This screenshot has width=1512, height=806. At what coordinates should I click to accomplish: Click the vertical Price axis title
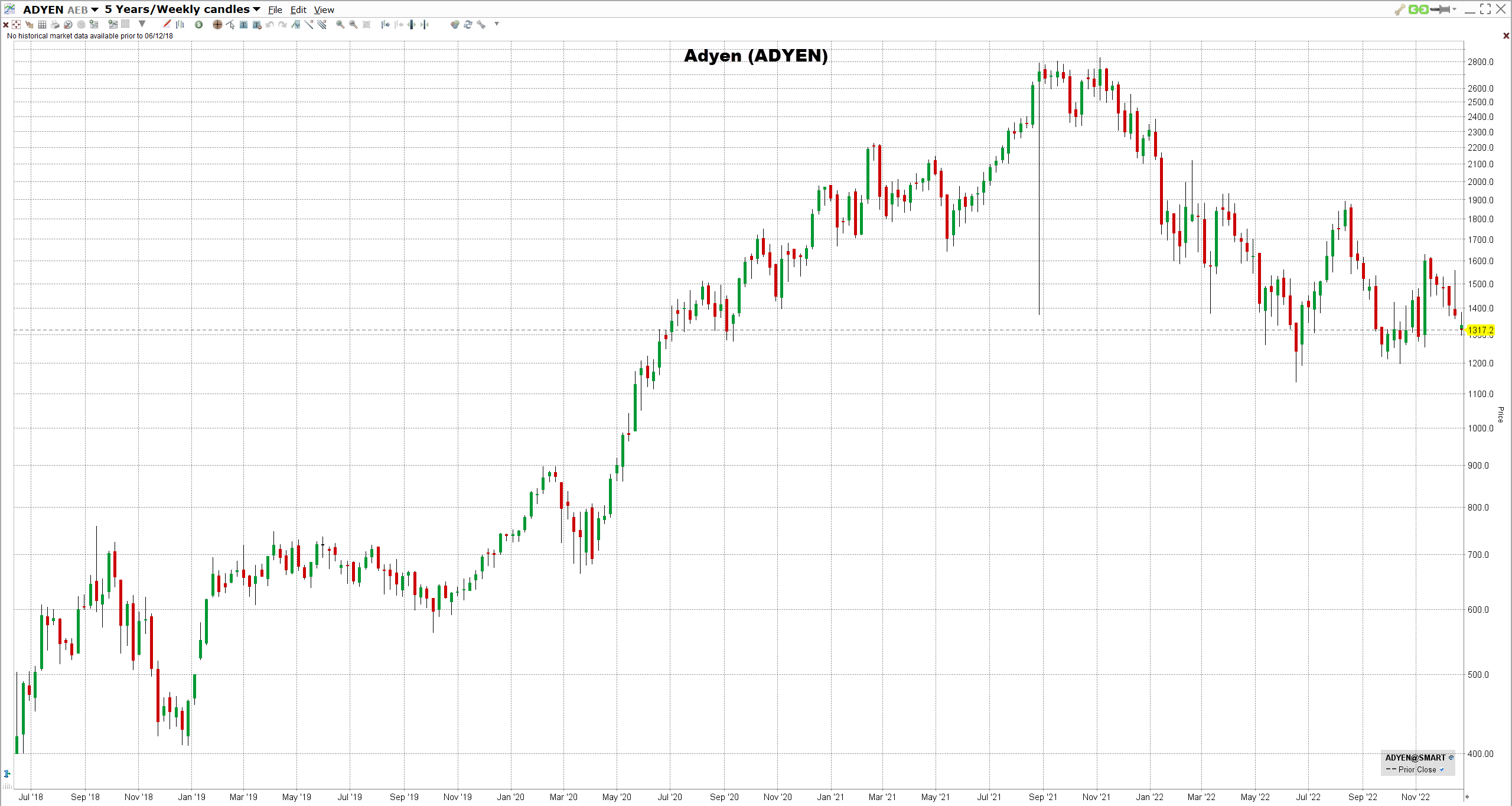pyautogui.click(x=1501, y=414)
